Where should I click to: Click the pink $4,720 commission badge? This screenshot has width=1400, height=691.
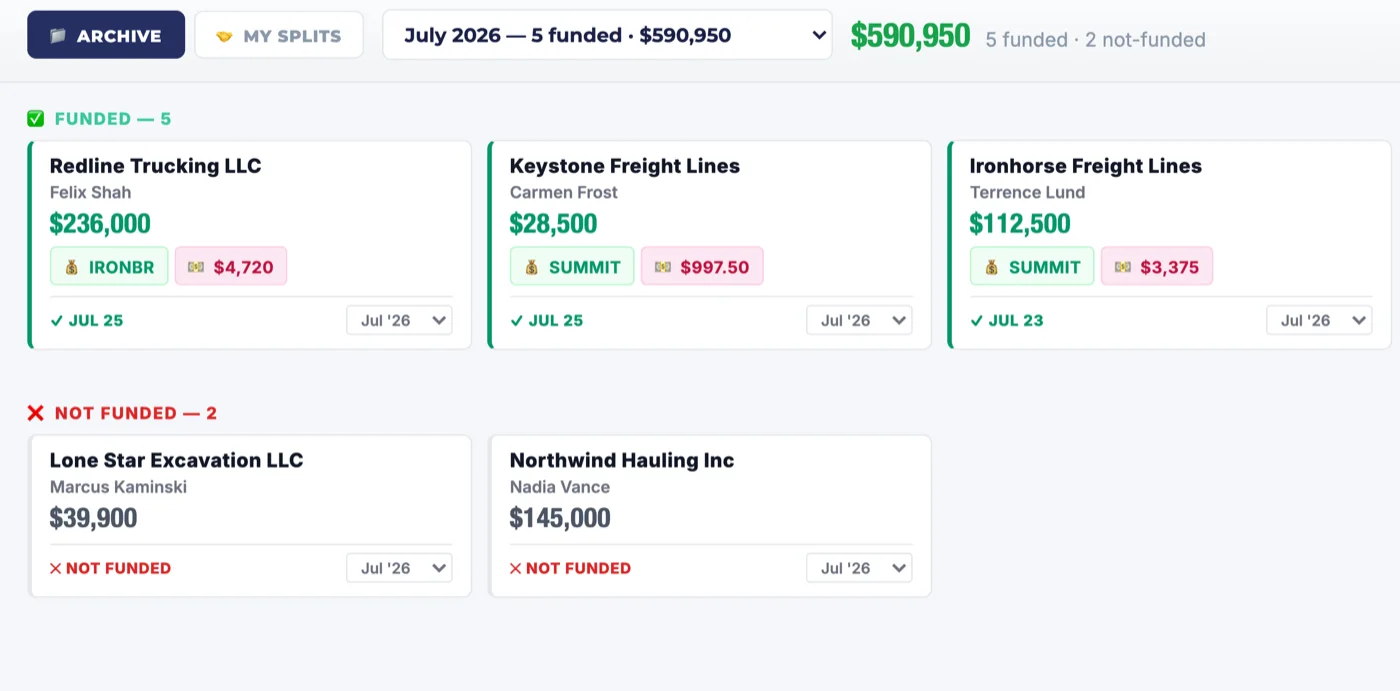[231, 266]
